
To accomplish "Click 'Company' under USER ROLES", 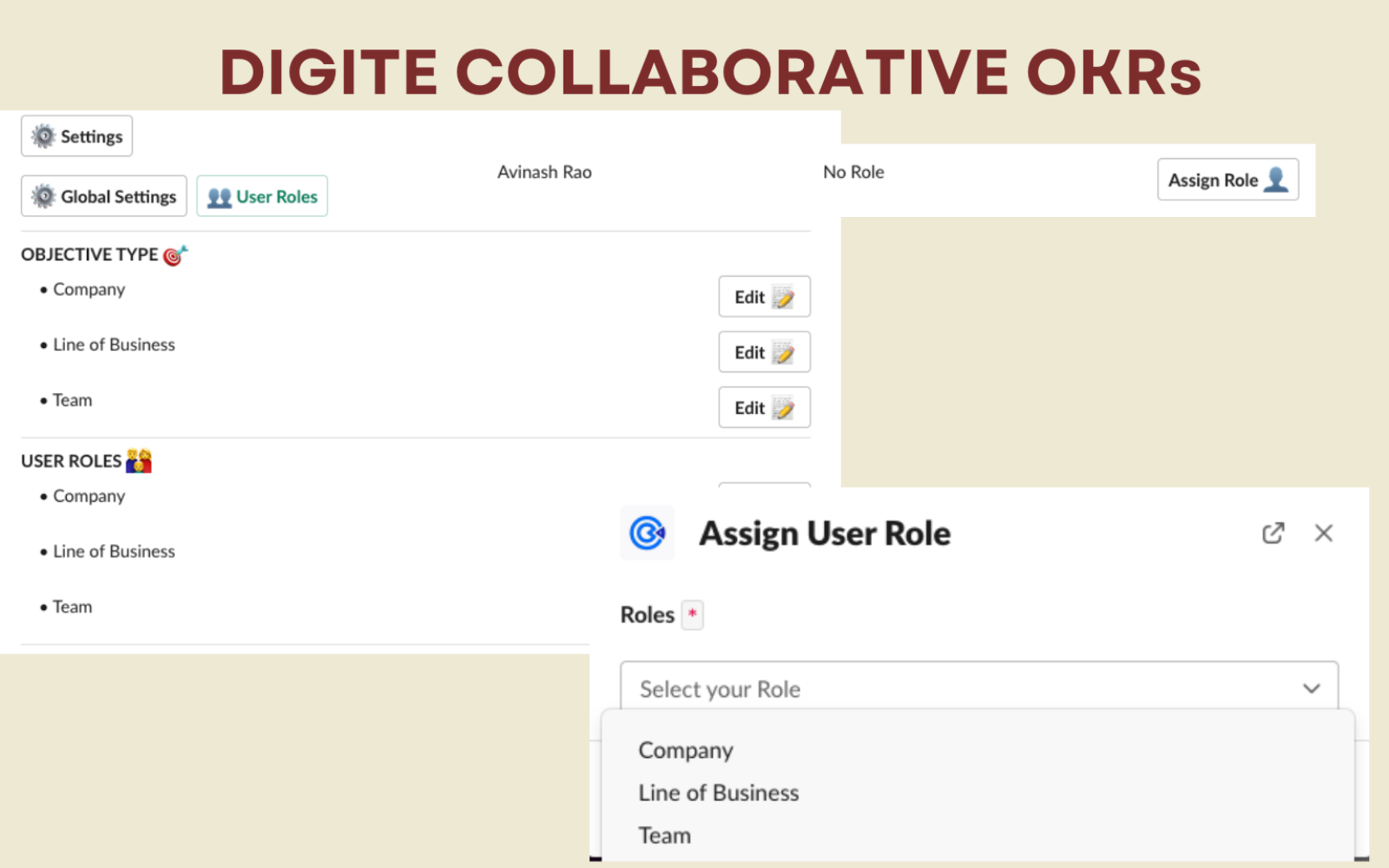I will click(x=89, y=496).
